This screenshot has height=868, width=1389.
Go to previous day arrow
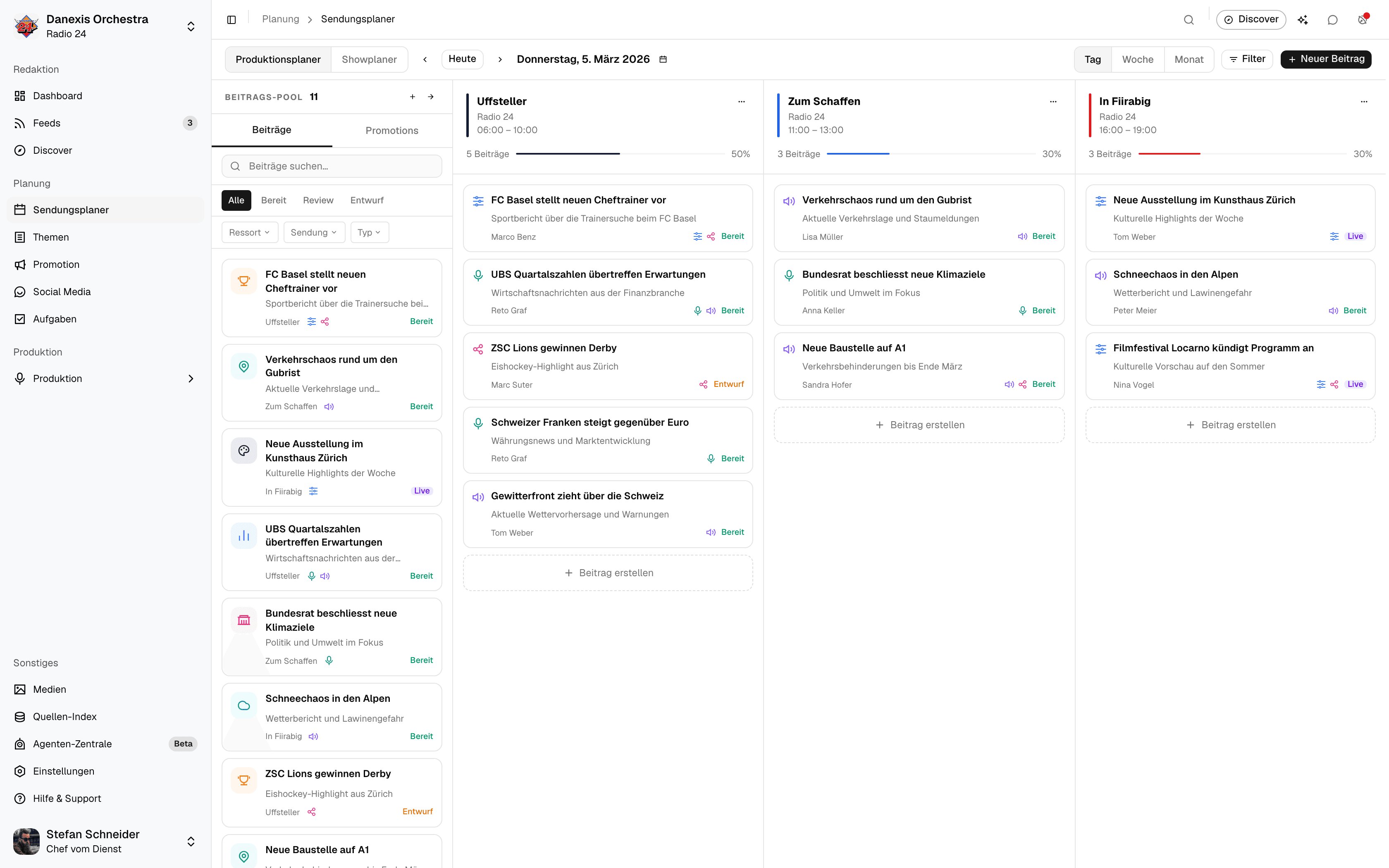coord(425,59)
